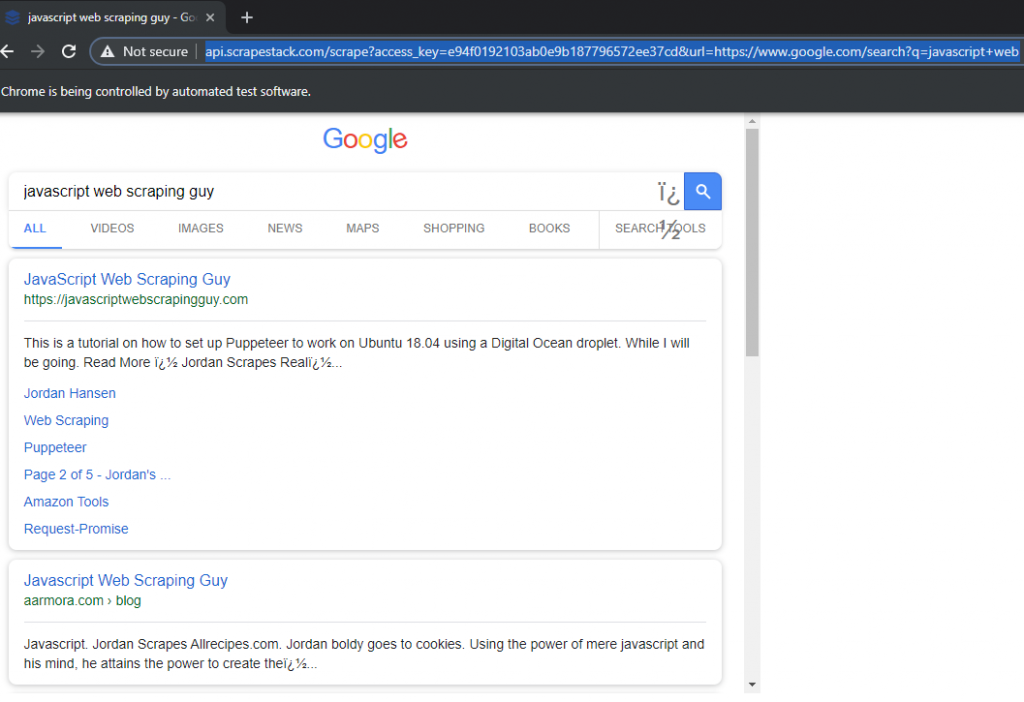Click the browser forward arrow
Viewport: 1024px width, 702px height.
coord(38,52)
